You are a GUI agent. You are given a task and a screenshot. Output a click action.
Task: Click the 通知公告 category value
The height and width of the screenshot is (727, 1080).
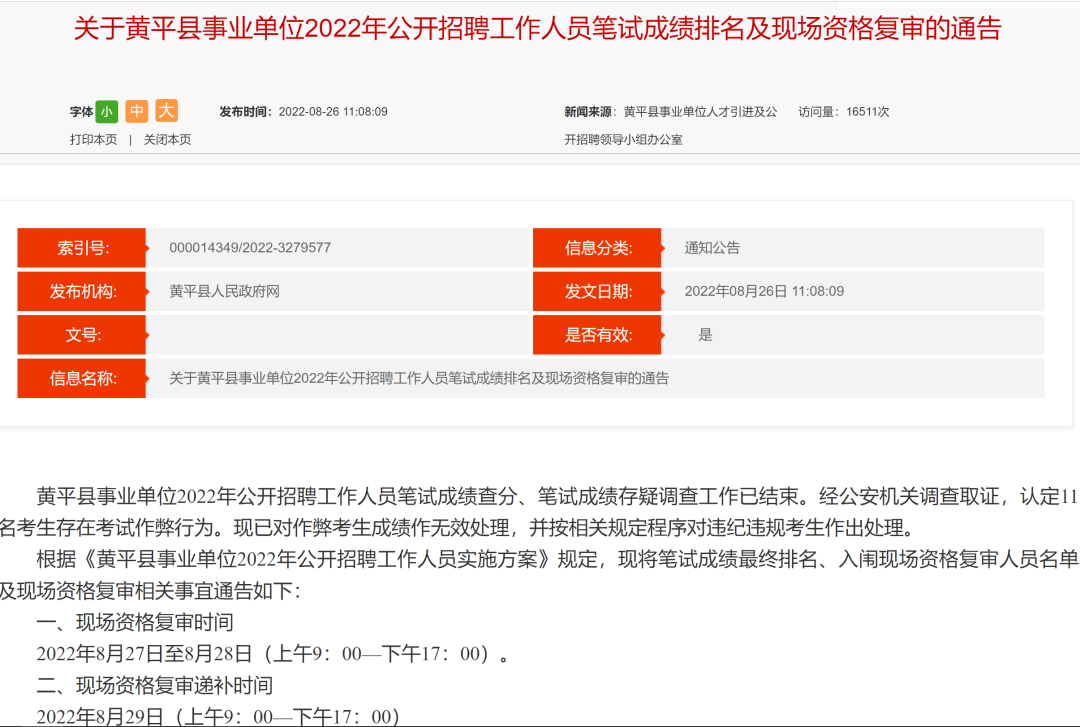(712, 248)
